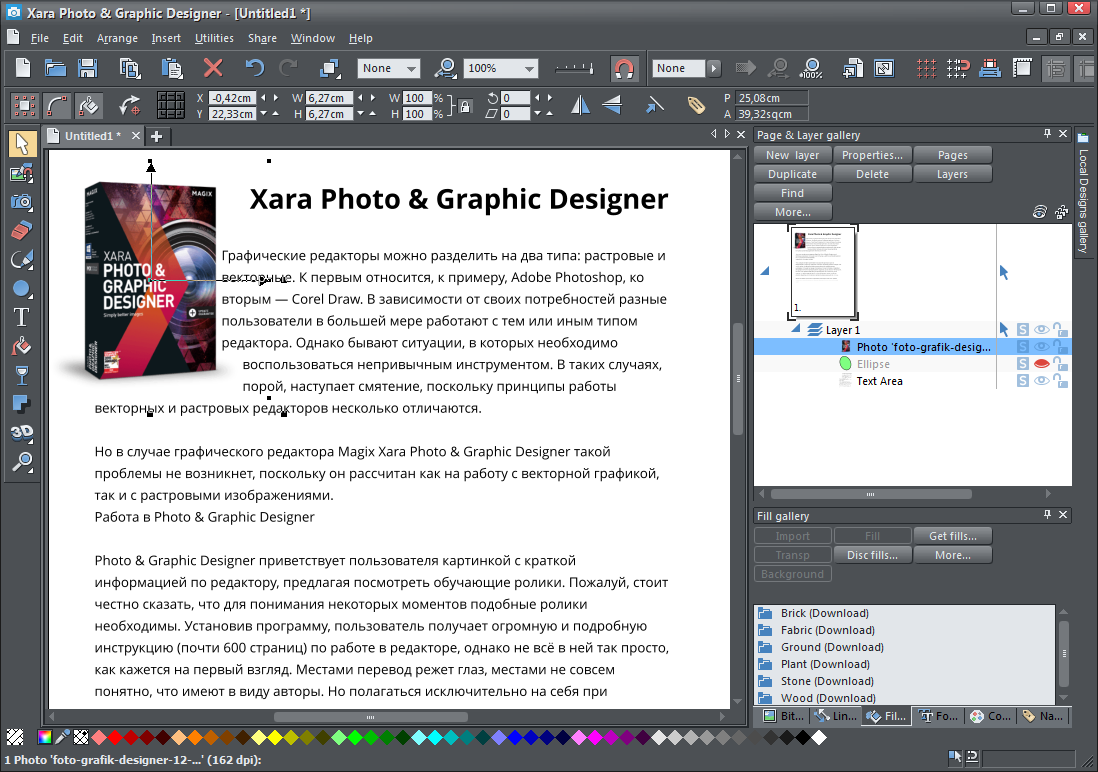The height and width of the screenshot is (772, 1098).
Task: Switch to the Line gallery tab
Action: pos(836,715)
